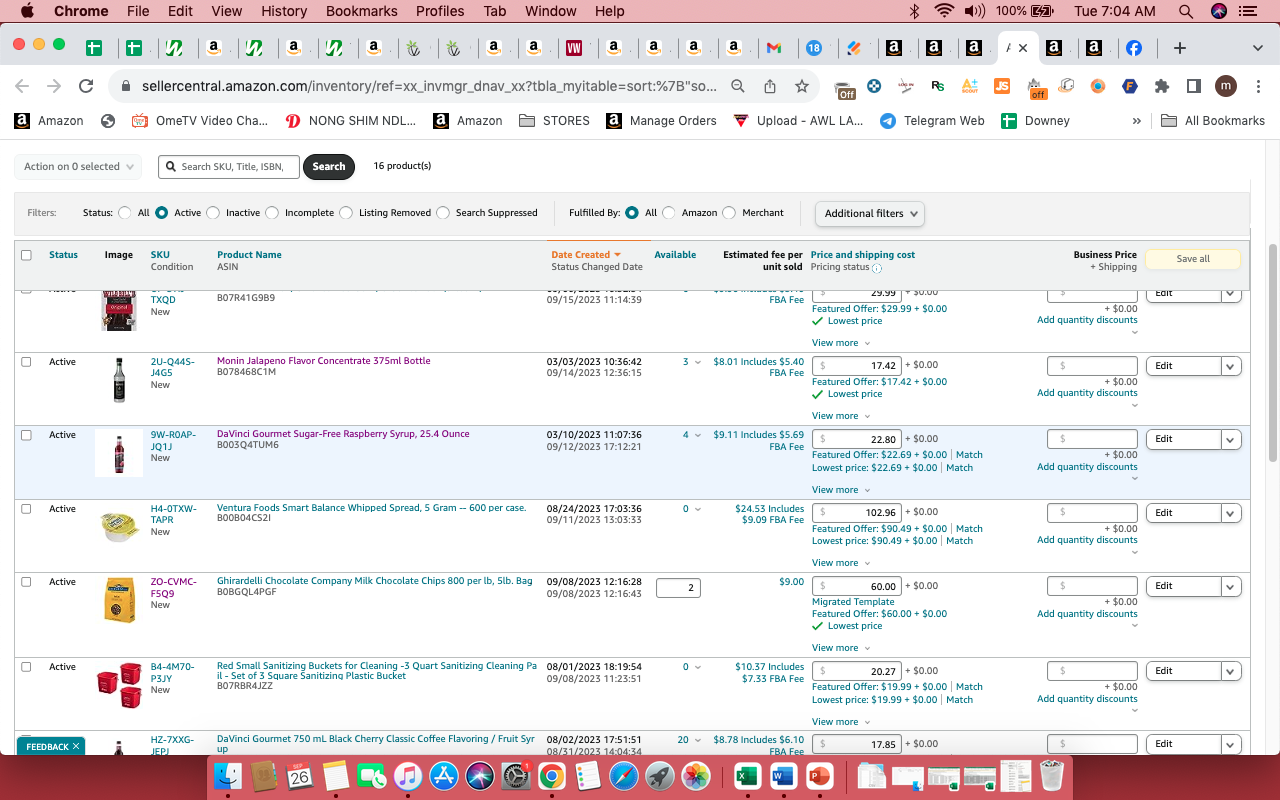The width and height of the screenshot is (1280, 800).
Task: Open Safari from the Dock
Action: pos(622,776)
